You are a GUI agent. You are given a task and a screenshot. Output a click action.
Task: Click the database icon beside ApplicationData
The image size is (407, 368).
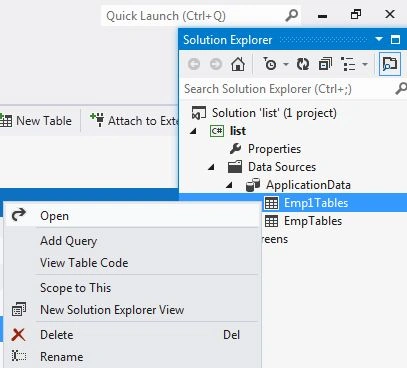click(253, 185)
